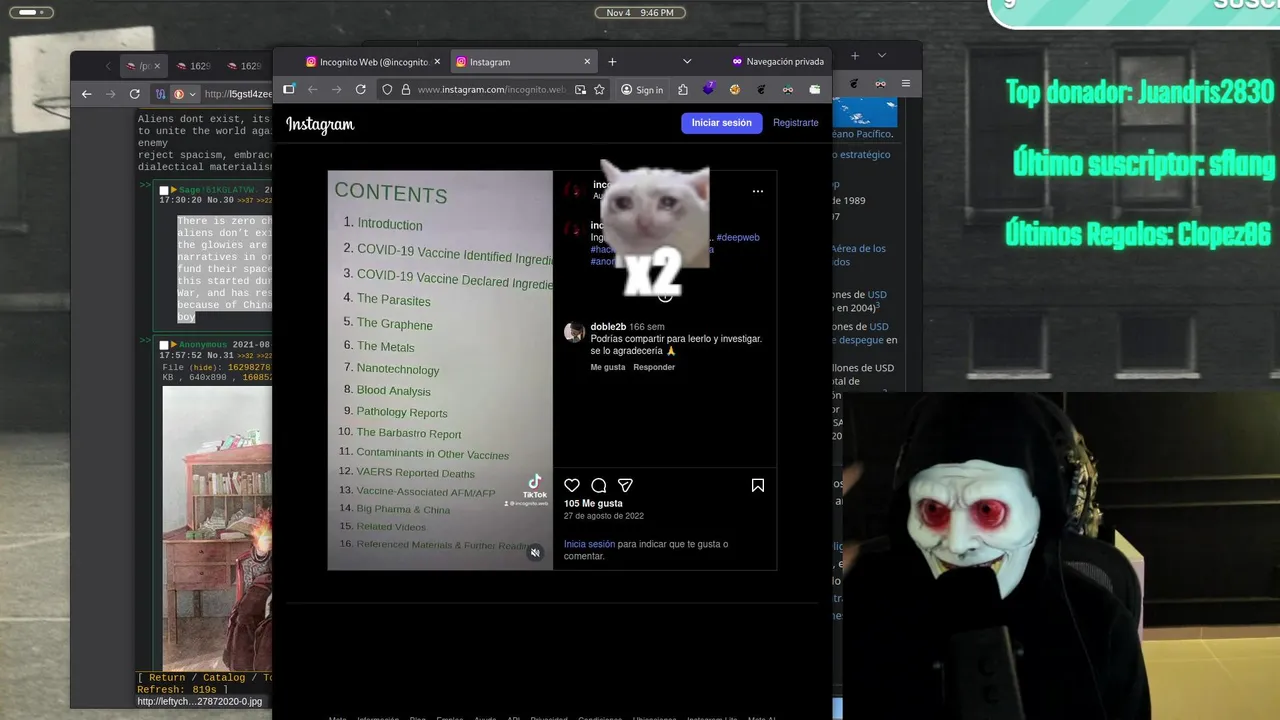Unmute the video with the speaker icon
The width and height of the screenshot is (1280, 720).
point(535,552)
